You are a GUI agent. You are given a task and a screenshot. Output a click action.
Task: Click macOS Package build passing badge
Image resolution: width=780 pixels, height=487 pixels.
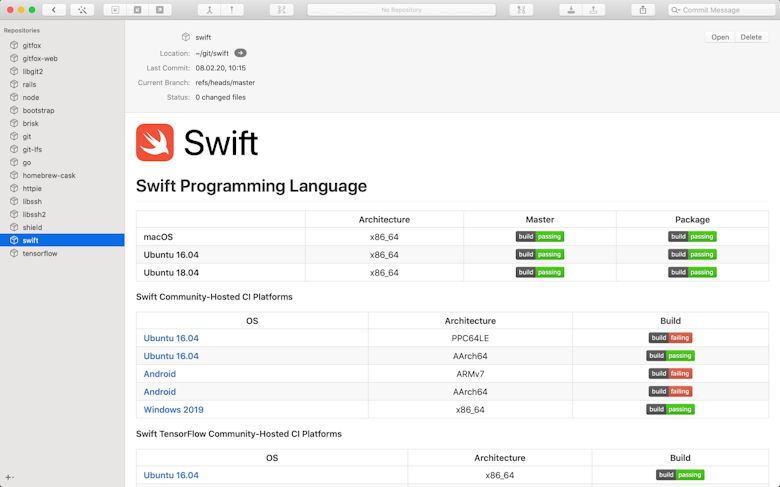pyautogui.click(x=692, y=236)
